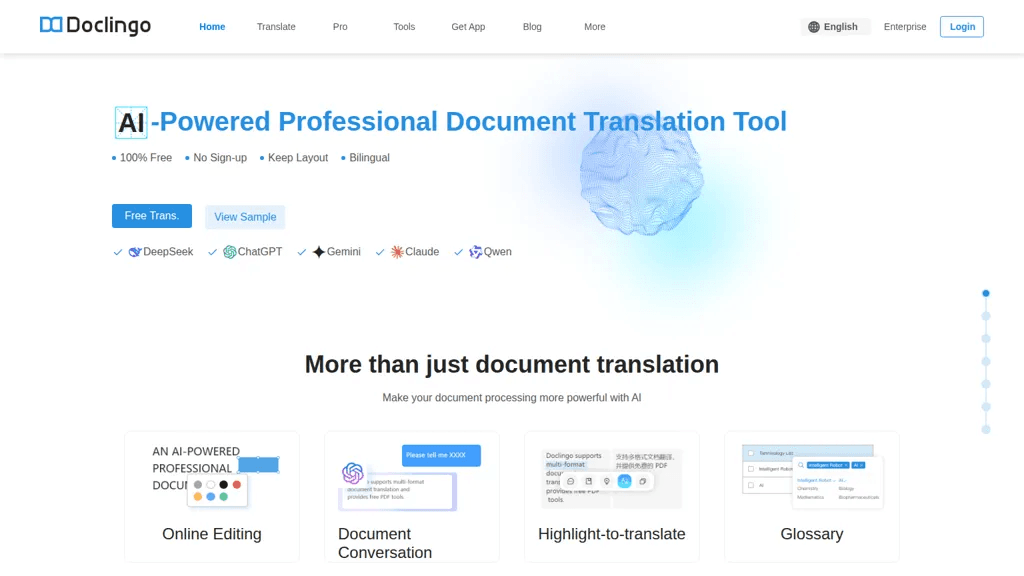Click the Claude burst icon
Image resolution: width=1024 pixels, height=576 pixels.
(397, 252)
